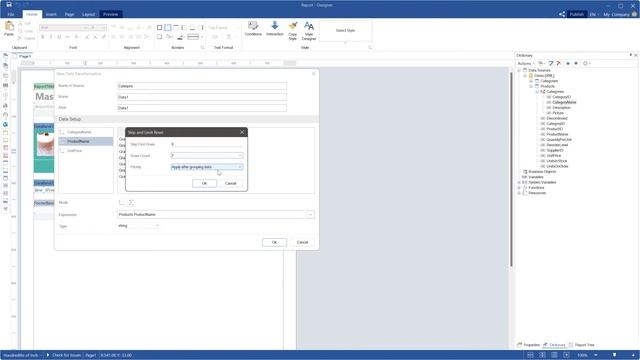
Task: Open the Expression dropdown arrow
Action: [310, 215]
